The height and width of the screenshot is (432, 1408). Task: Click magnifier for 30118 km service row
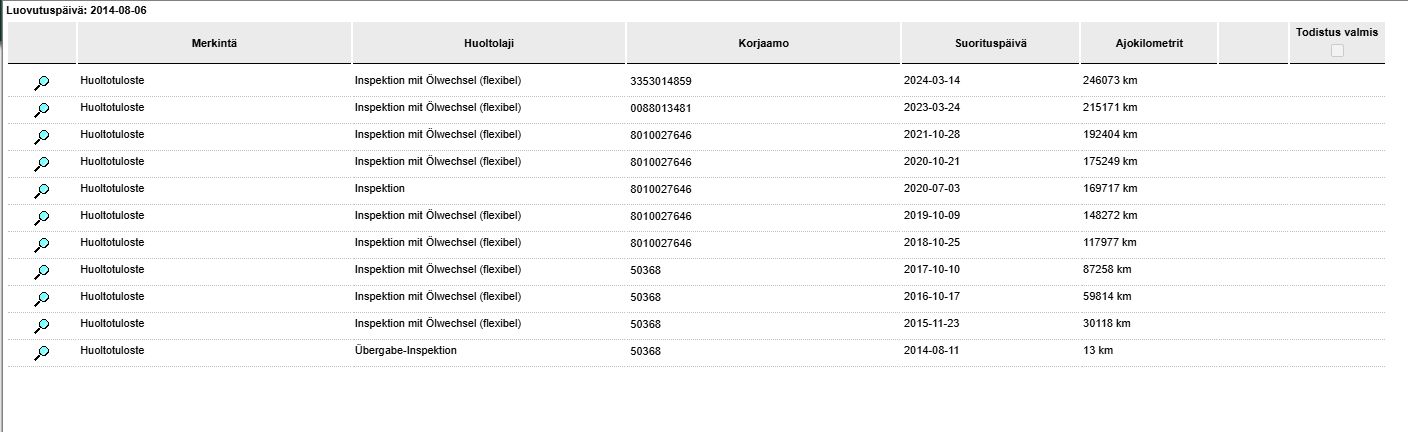pyautogui.click(x=42, y=326)
